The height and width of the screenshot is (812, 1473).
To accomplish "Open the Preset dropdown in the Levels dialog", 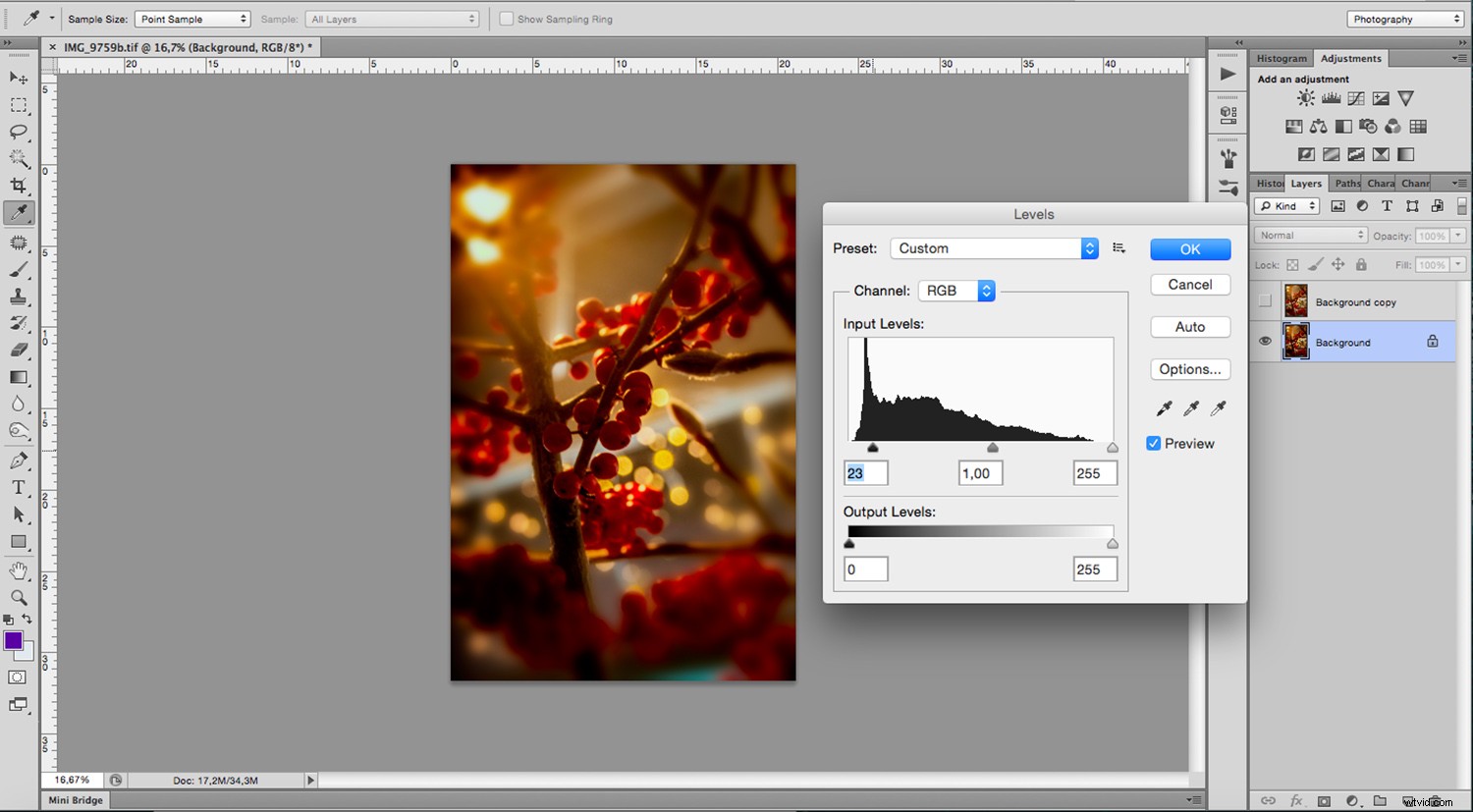I will pos(993,247).
